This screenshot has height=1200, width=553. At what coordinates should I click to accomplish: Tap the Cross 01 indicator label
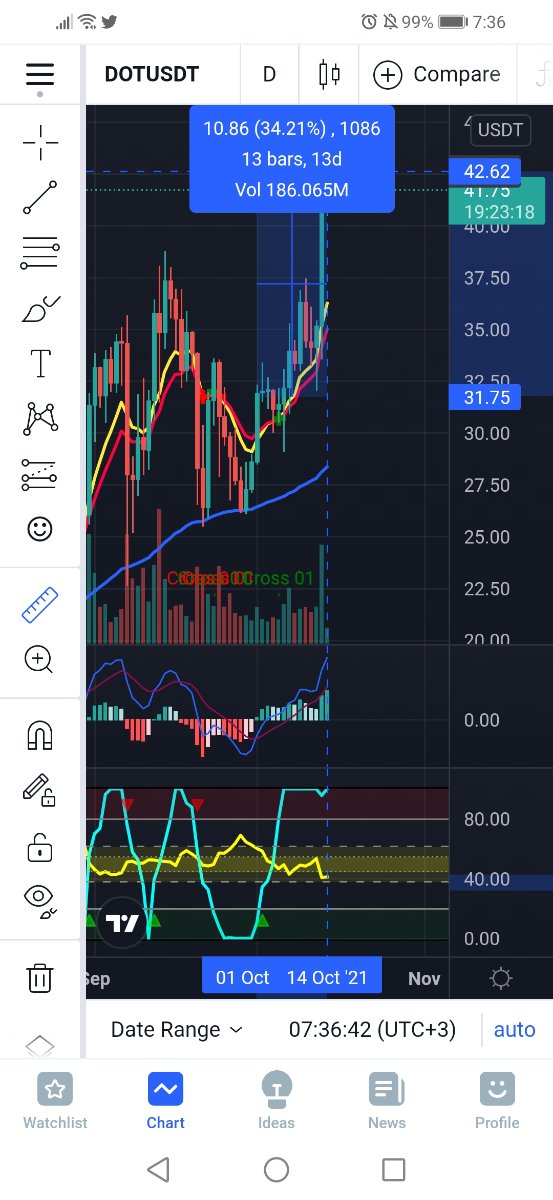pos(277,578)
